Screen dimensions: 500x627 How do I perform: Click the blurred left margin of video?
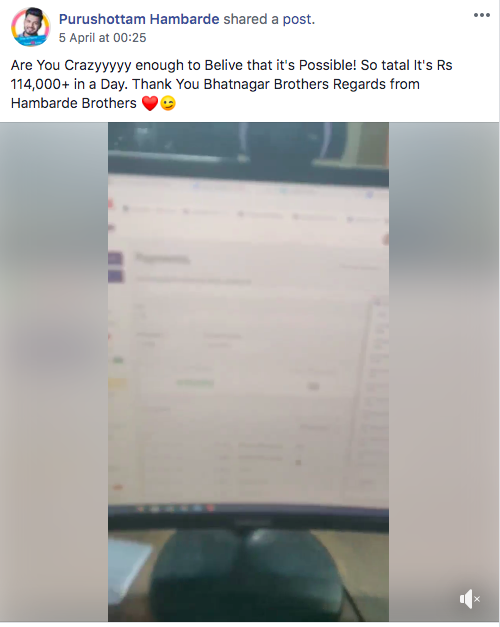click(54, 372)
